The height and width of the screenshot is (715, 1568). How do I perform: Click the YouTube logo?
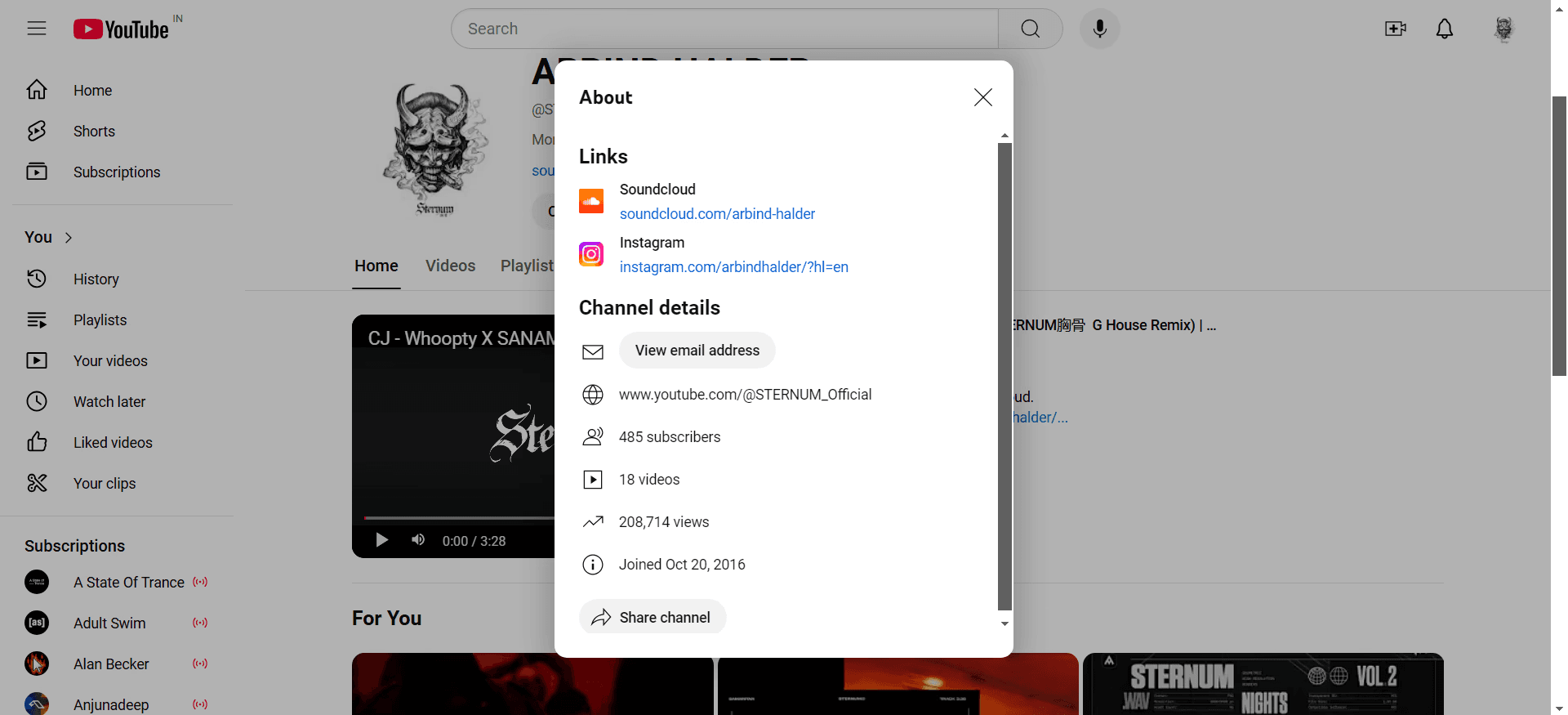point(121,29)
